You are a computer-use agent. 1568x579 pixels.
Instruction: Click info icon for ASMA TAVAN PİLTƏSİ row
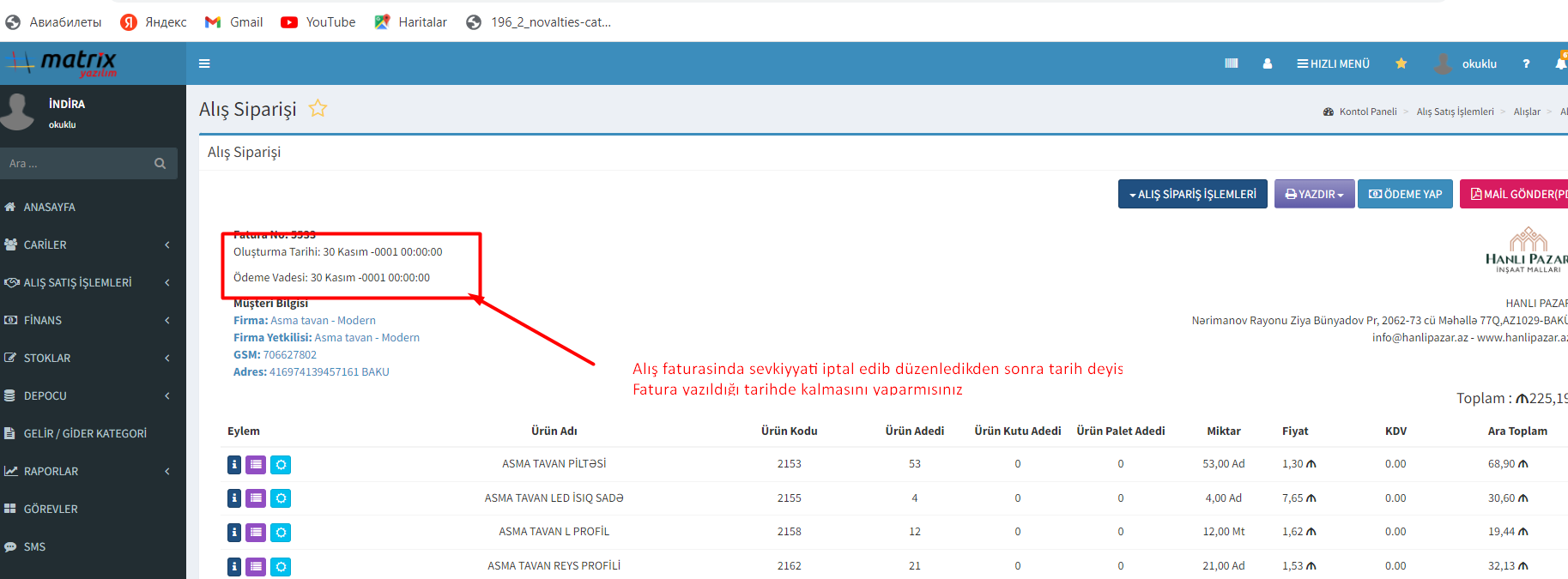pyautogui.click(x=234, y=465)
